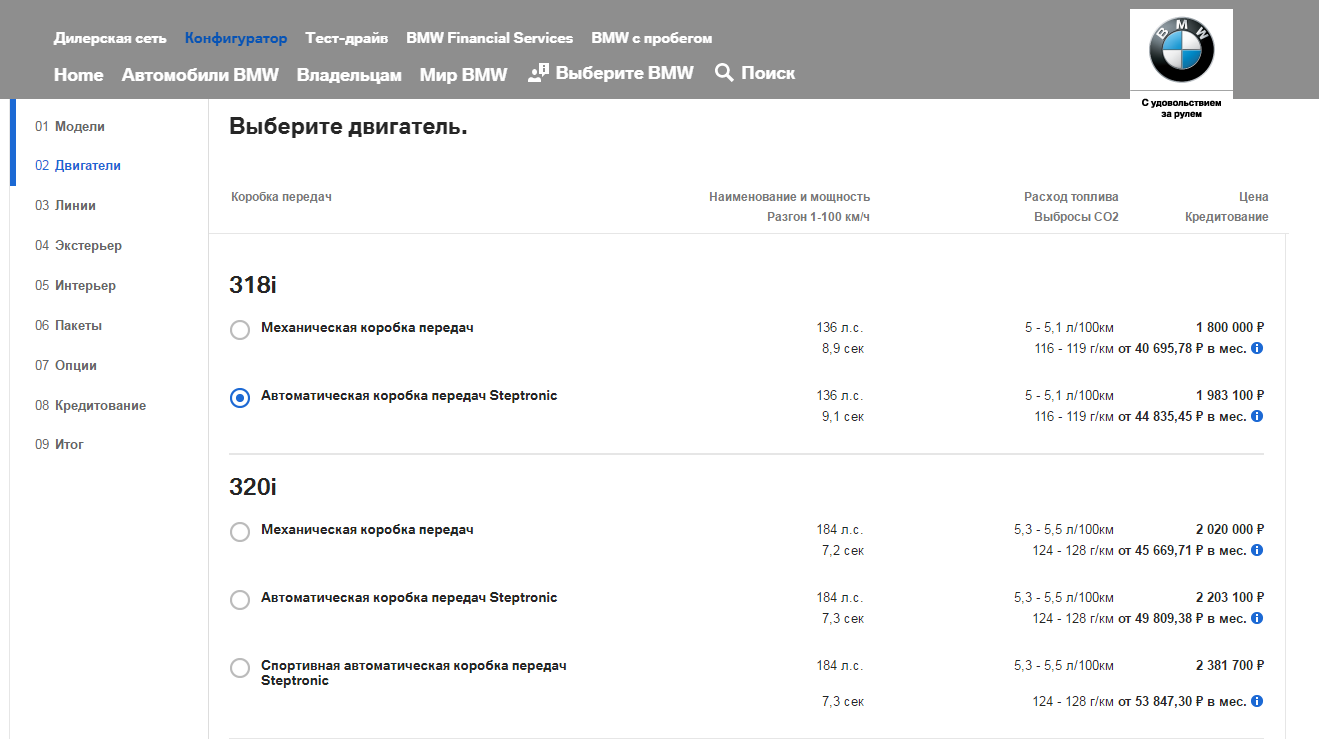Open credit info icon for 53 847,30 ₽ offer
This screenshot has width=1319, height=739.
click(1257, 701)
